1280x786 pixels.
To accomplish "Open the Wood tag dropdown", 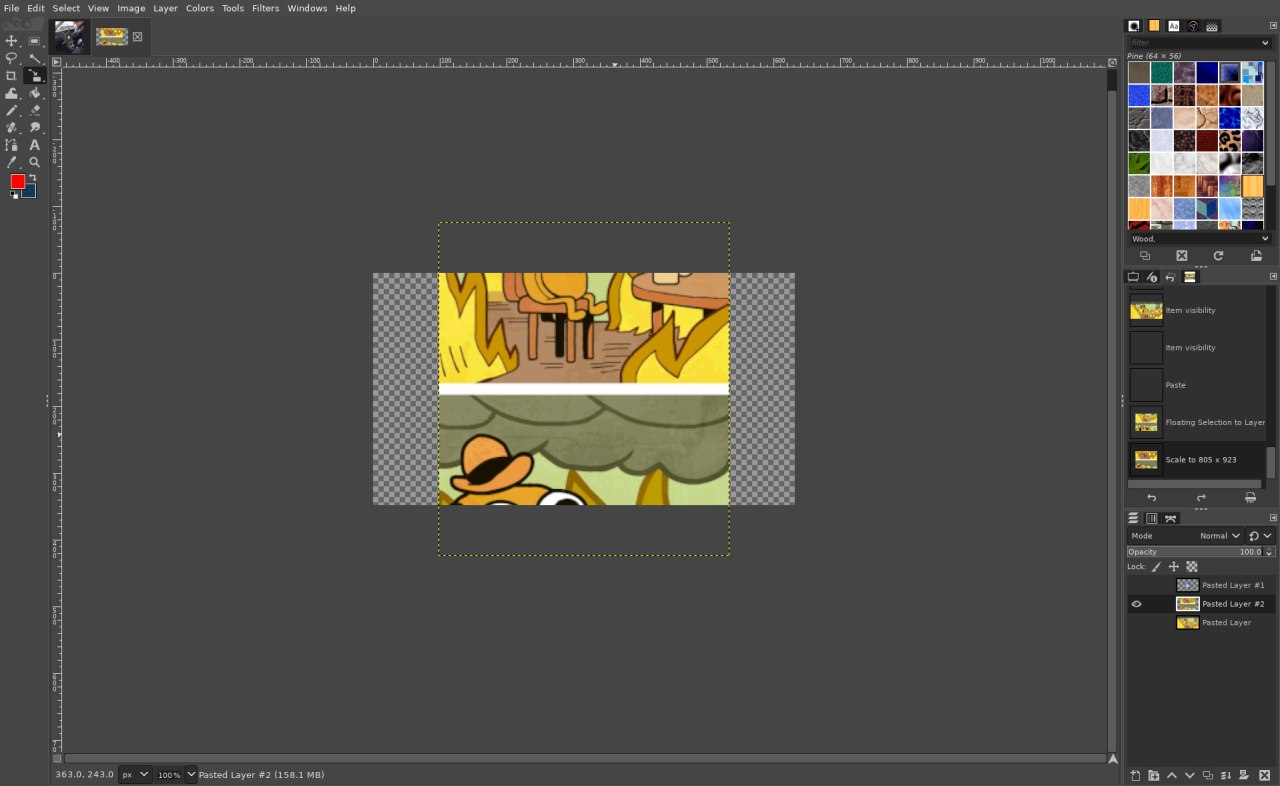I will [1264, 239].
